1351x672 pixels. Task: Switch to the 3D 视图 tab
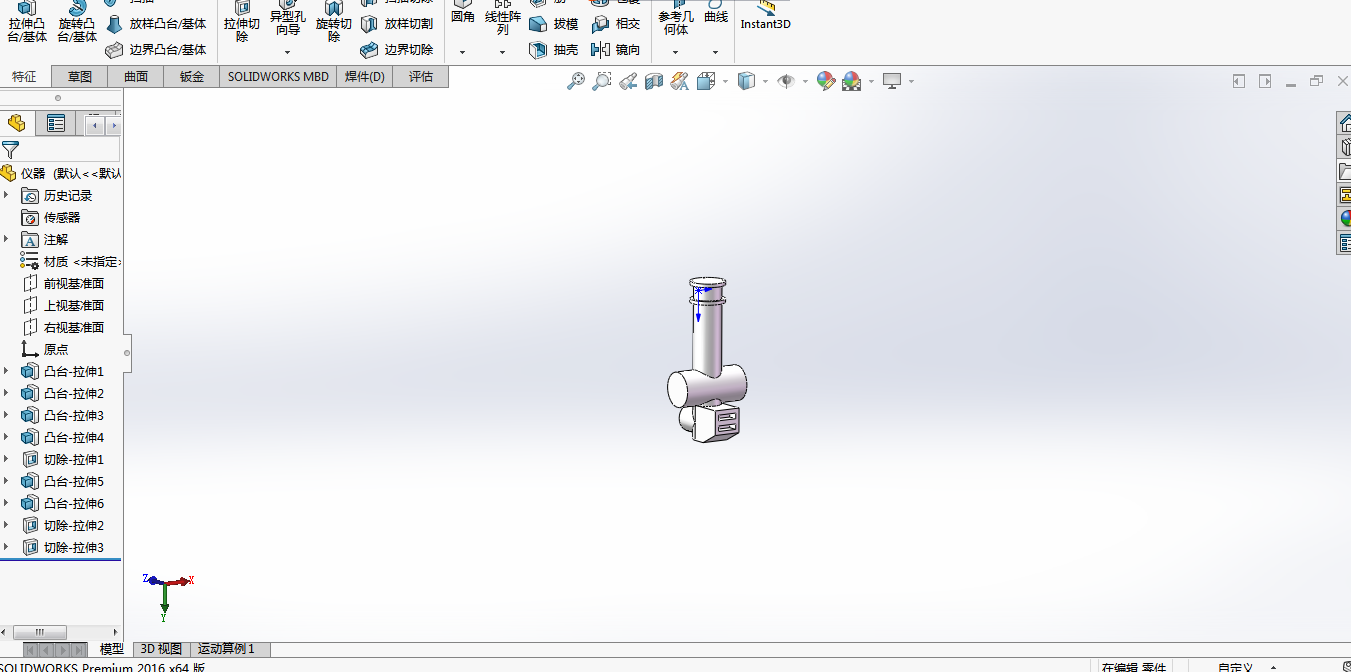coord(161,649)
